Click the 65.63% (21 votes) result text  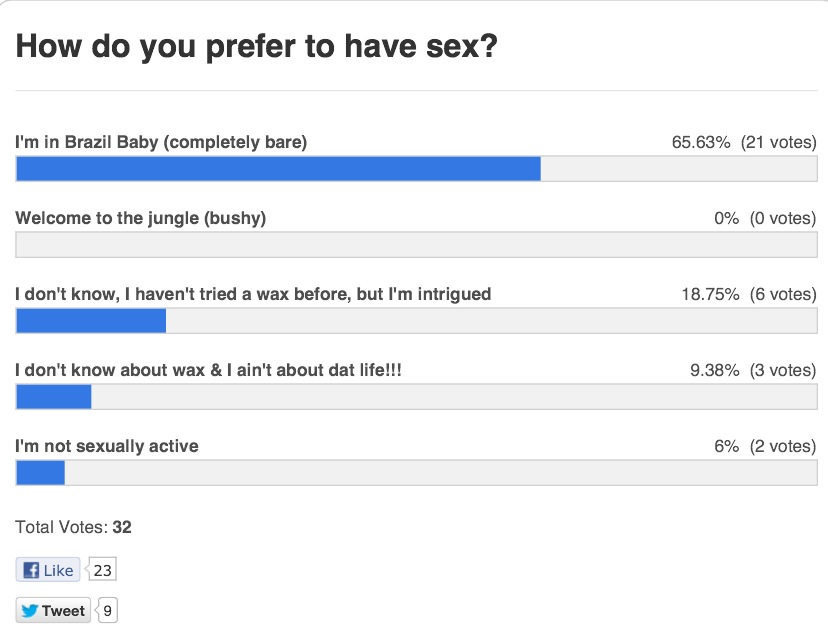[744, 142]
